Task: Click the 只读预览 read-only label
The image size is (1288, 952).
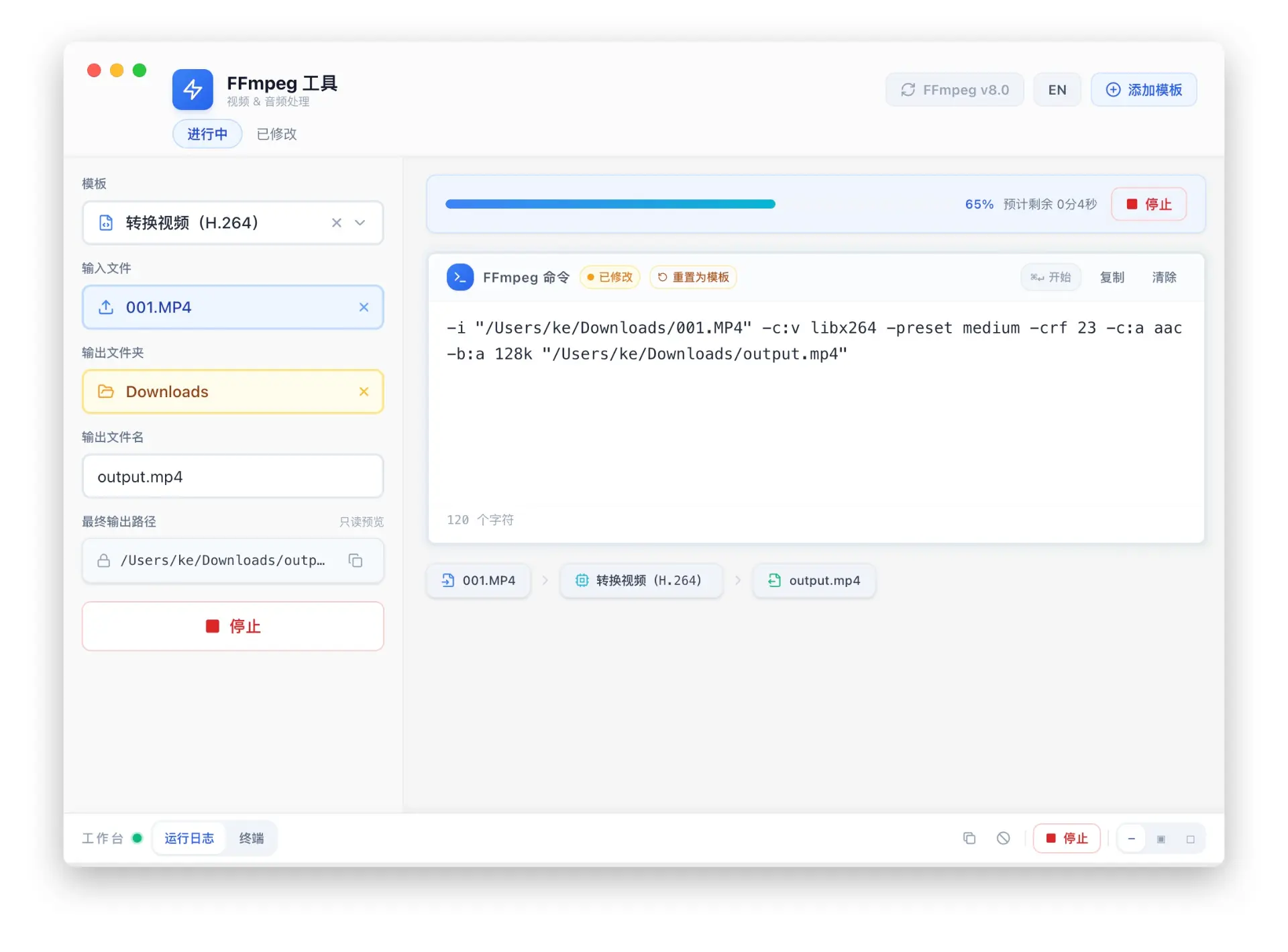Action: click(x=362, y=522)
